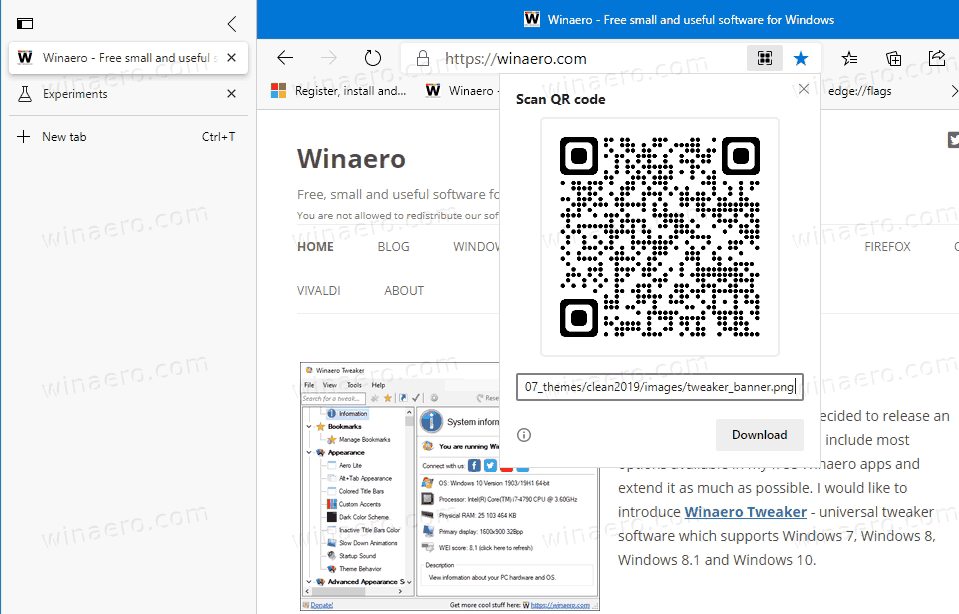Open the edge://flags bookmark
Image resolution: width=959 pixels, height=614 pixels.
(859, 91)
